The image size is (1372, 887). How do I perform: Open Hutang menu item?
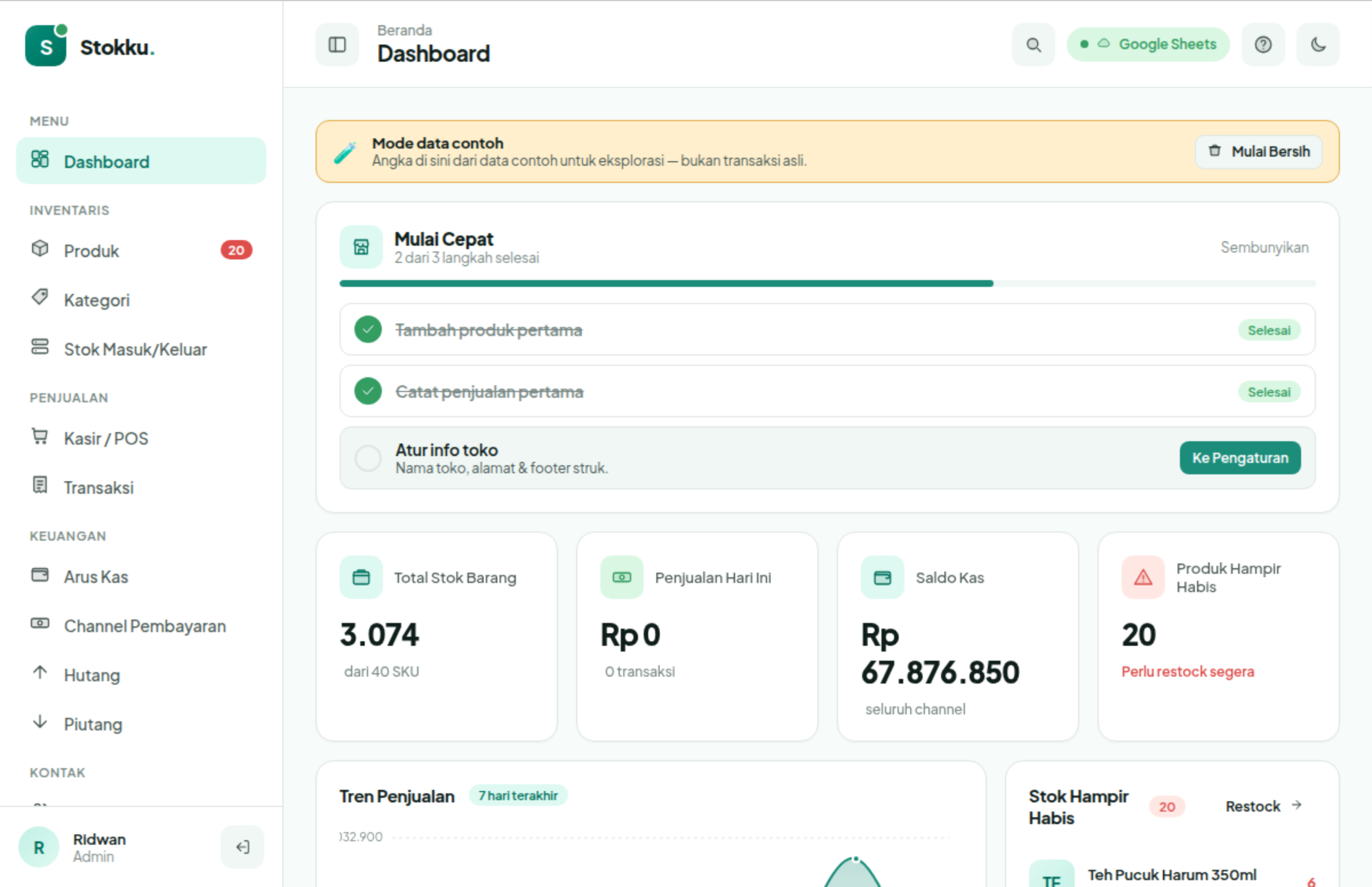[141, 674]
